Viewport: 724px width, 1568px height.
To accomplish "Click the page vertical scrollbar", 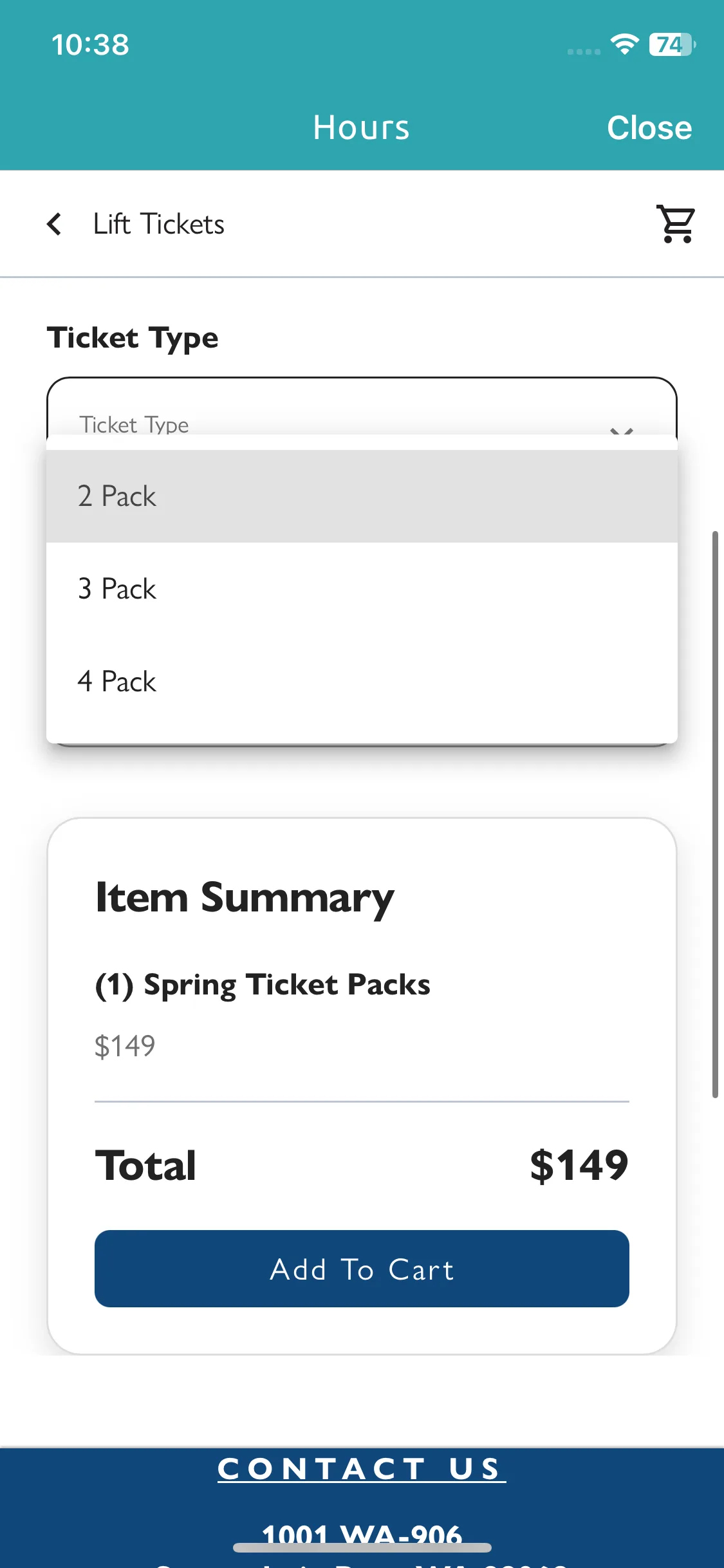I will click(x=715, y=814).
